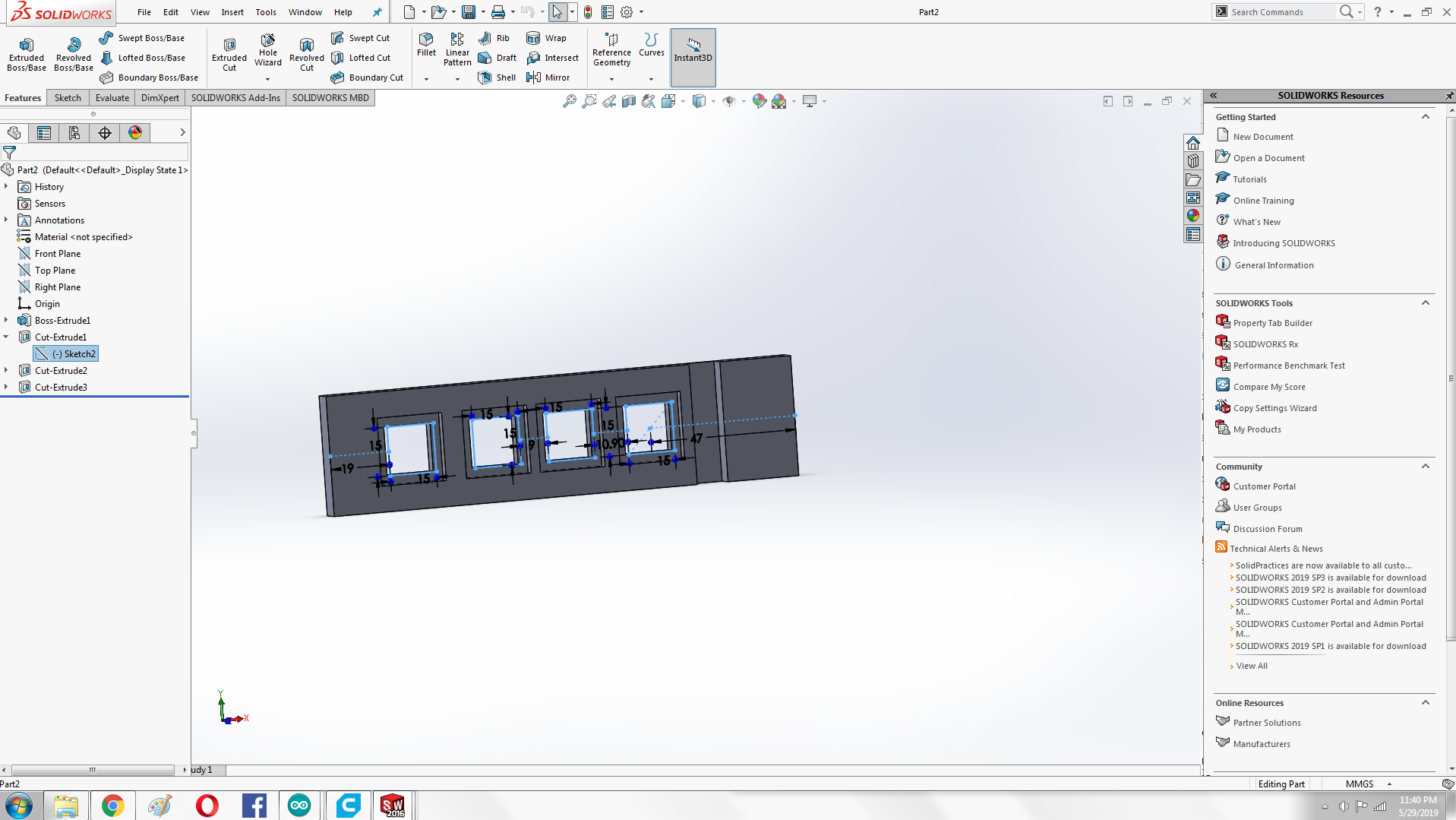This screenshot has height=820, width=1456.
Task: Select the Revolved Boss/Base tool
Action: (74, 55)
